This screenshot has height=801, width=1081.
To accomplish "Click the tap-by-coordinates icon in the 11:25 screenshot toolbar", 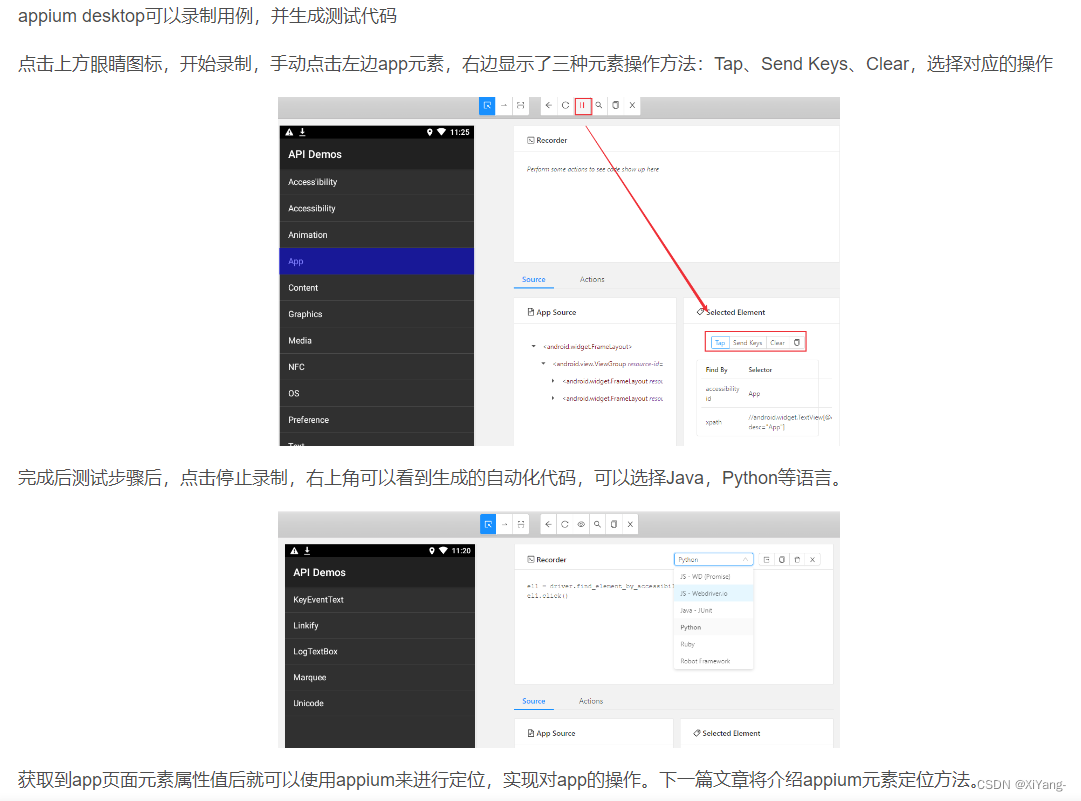I will pos(521,105).
